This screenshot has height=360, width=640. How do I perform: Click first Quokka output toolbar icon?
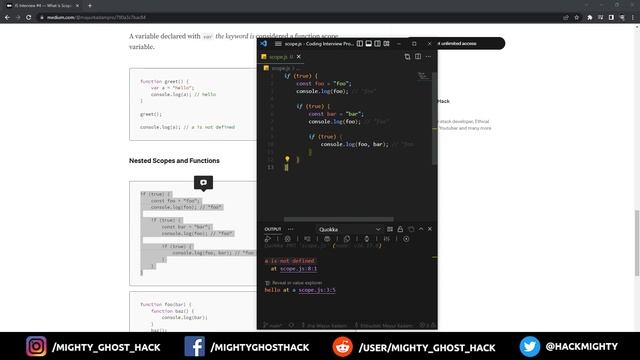(268, 239)
